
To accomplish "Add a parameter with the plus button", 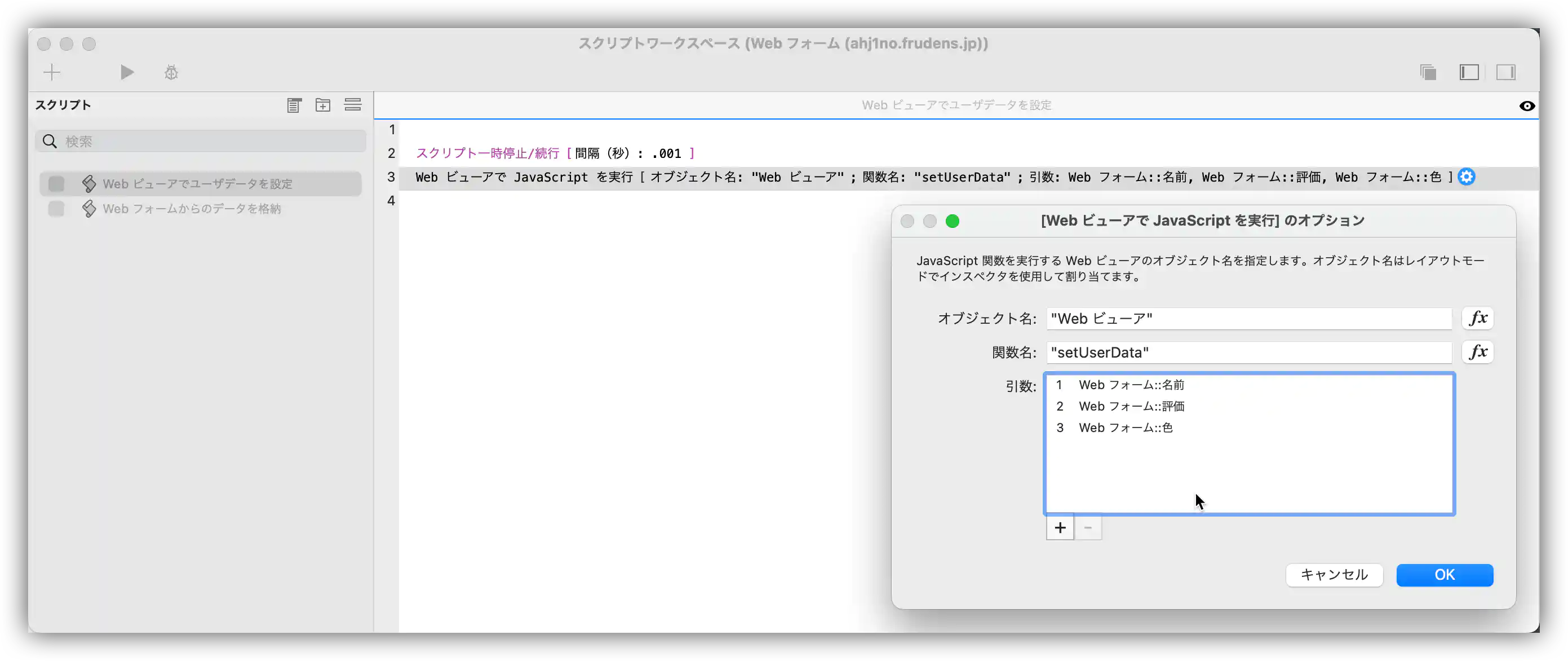I will click(x=1060, y=527).
